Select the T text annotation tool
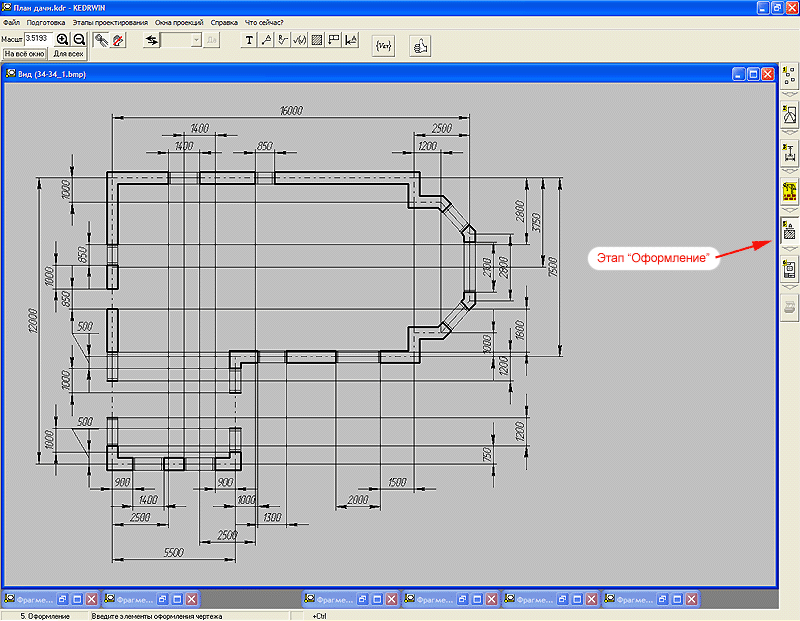The width and height of the screenshot is (800, 621). tap(249, 40)
